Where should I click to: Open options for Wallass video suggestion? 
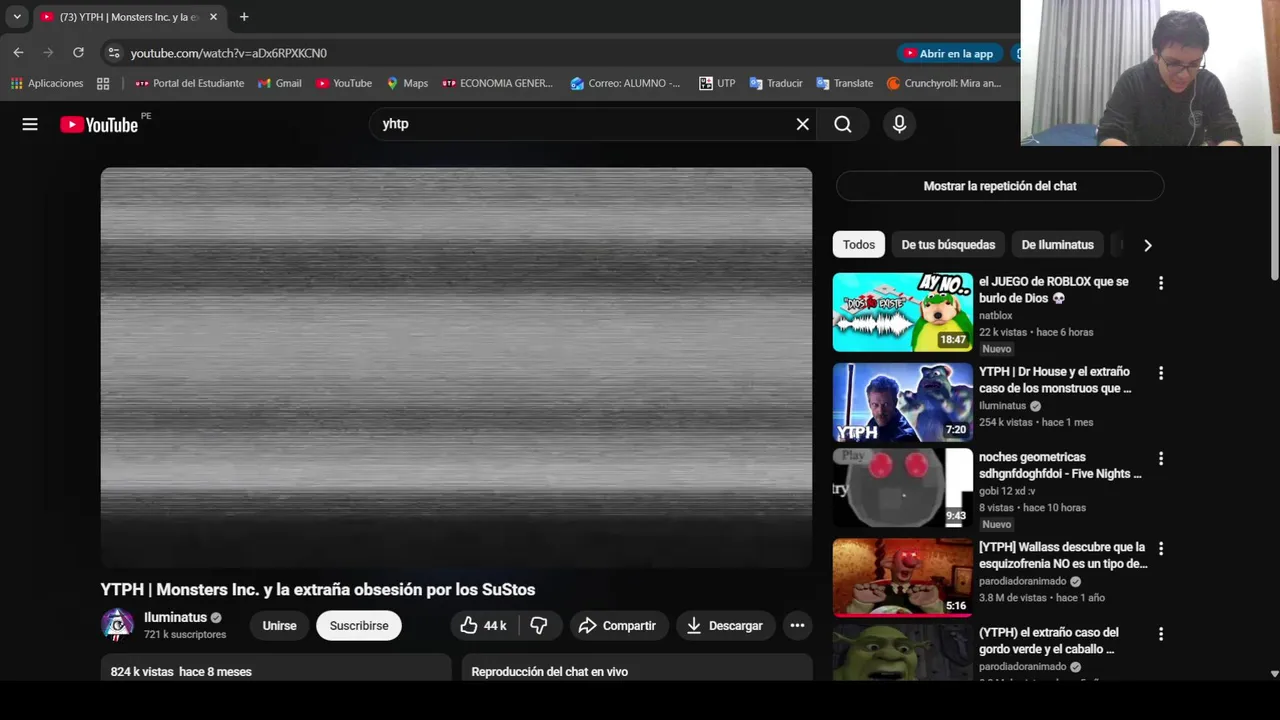click(x=1160, y=549)
